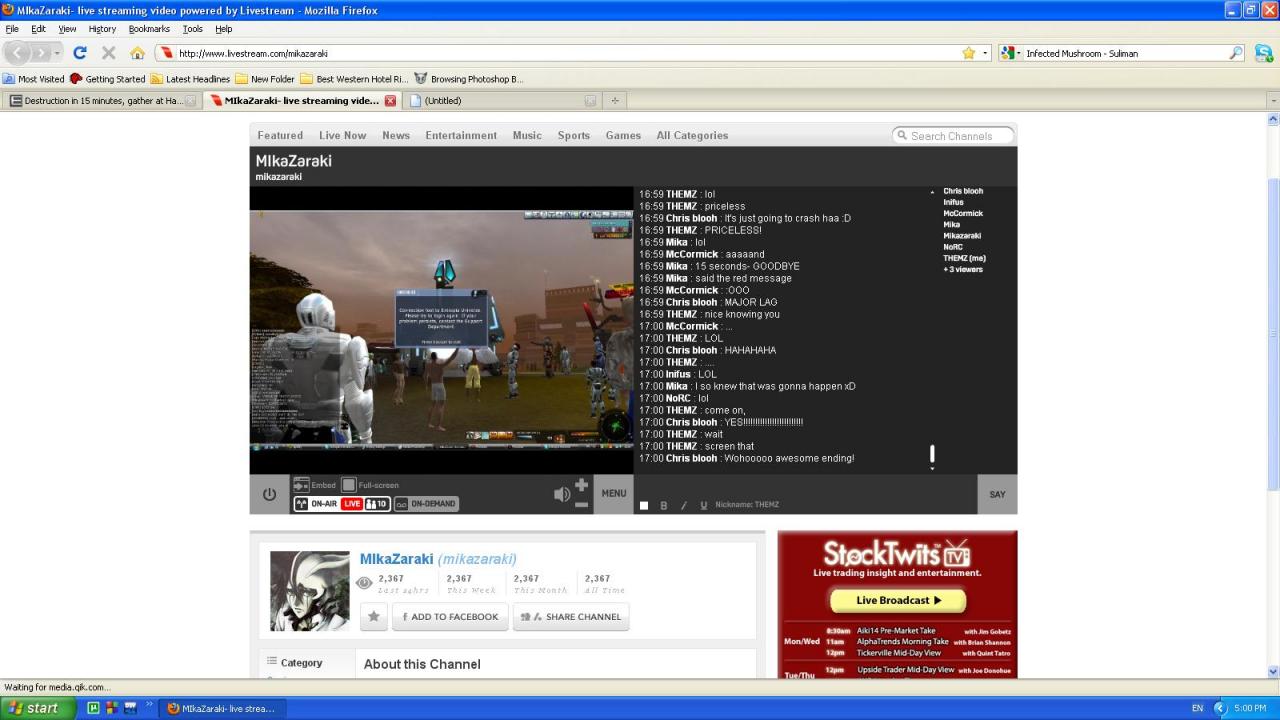Viewport: 1280px width, 720px height.
Task: Open the Help menu
Action: coord(223,29)
